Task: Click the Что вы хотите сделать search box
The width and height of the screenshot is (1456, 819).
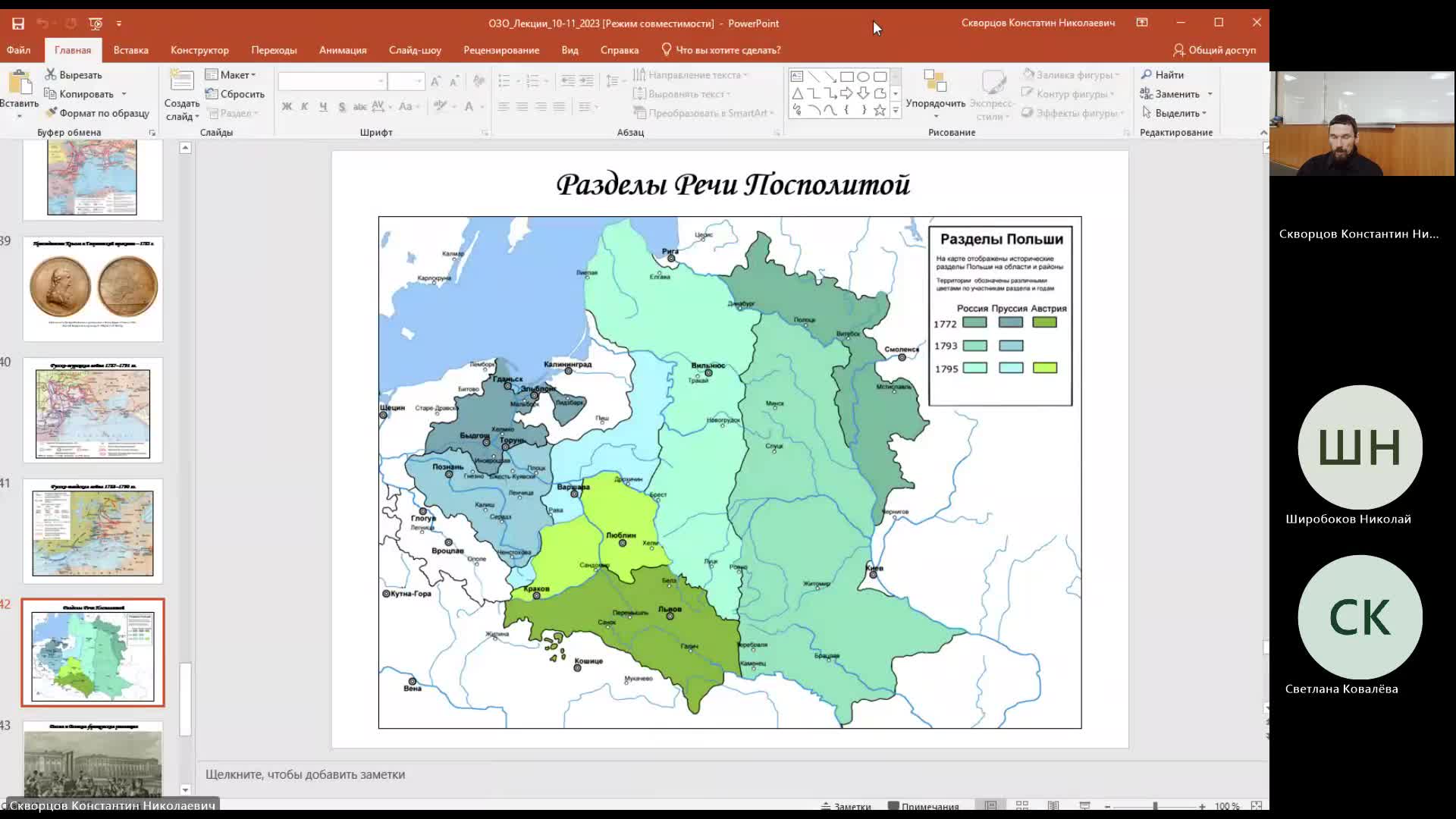Action: coord(720,50)
